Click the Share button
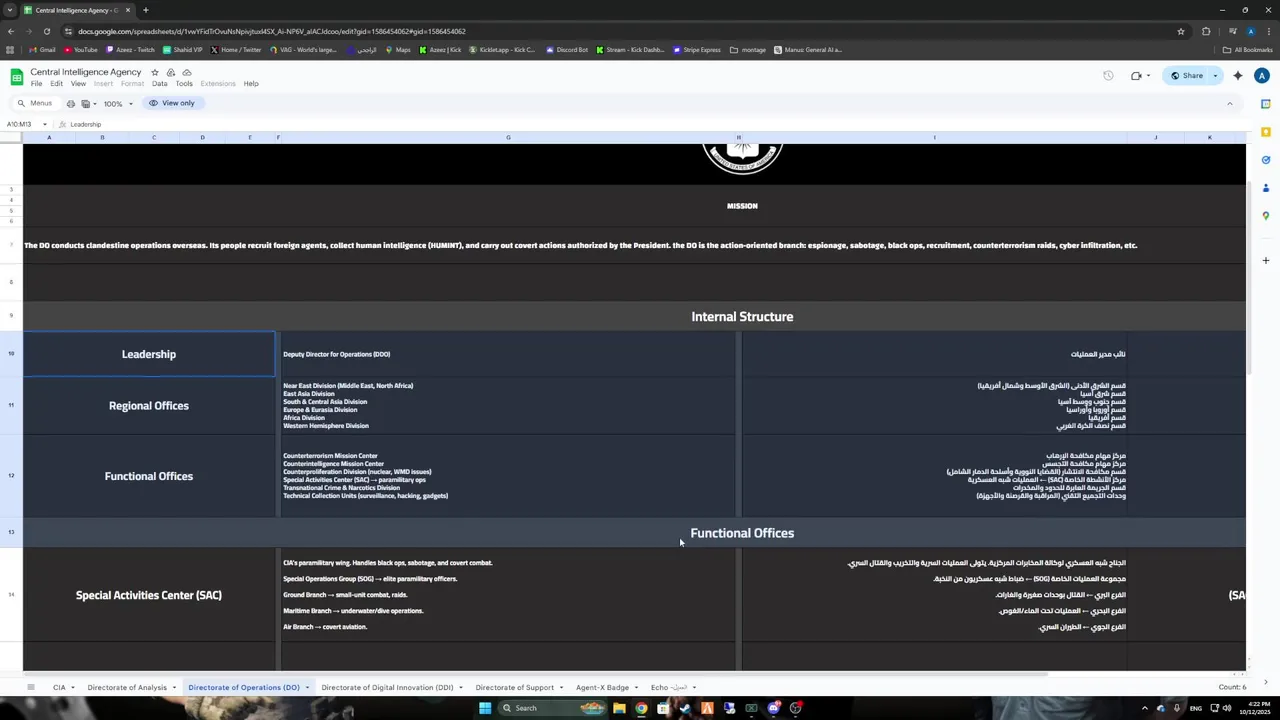This screenshot has width=1280, height=720. [1188, 76]
